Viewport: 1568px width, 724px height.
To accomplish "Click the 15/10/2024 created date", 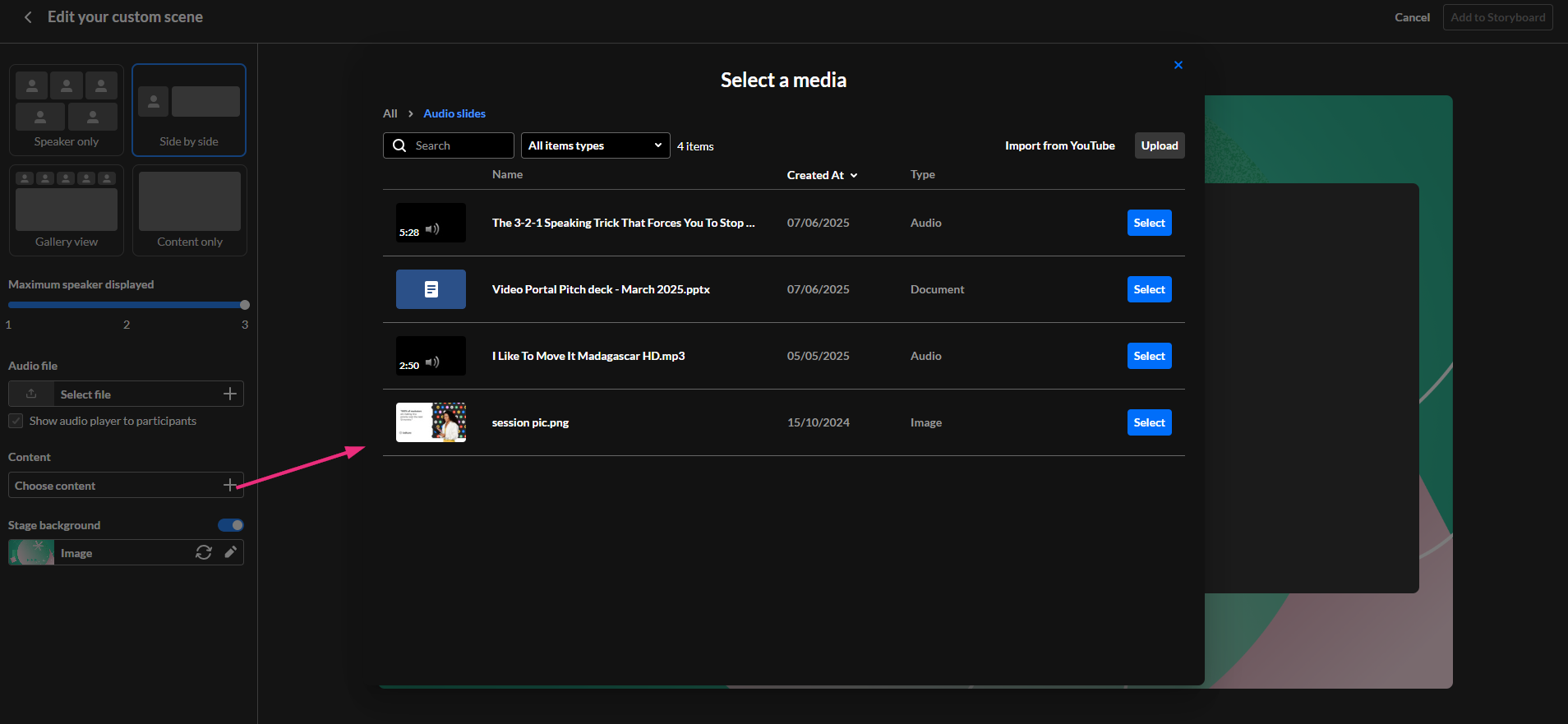I will pos(819,422).
